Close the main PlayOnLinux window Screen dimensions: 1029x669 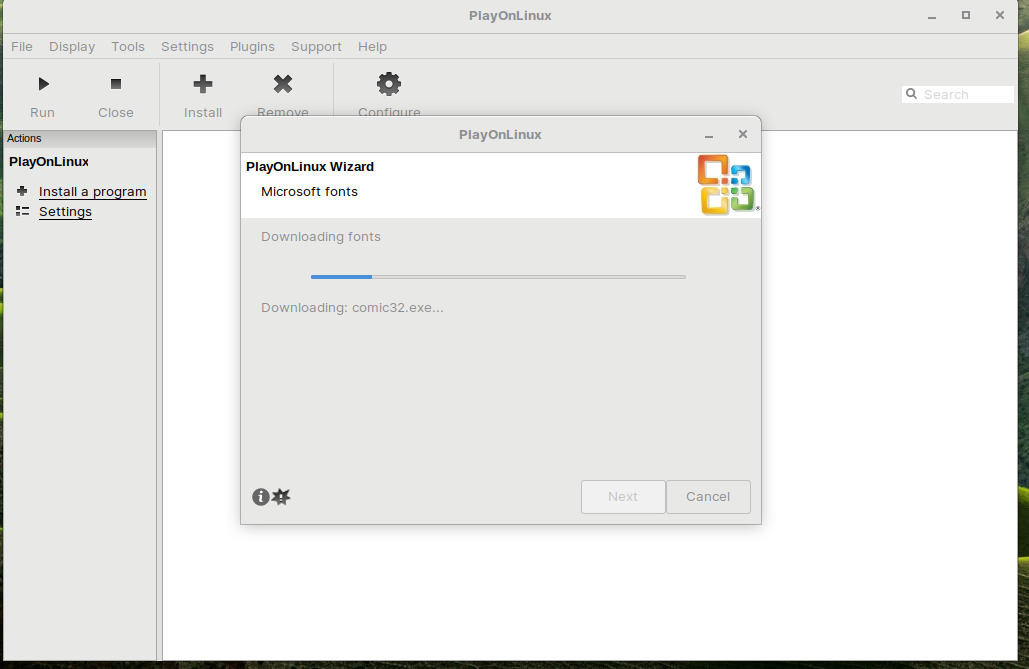[x=1000, y=15]
